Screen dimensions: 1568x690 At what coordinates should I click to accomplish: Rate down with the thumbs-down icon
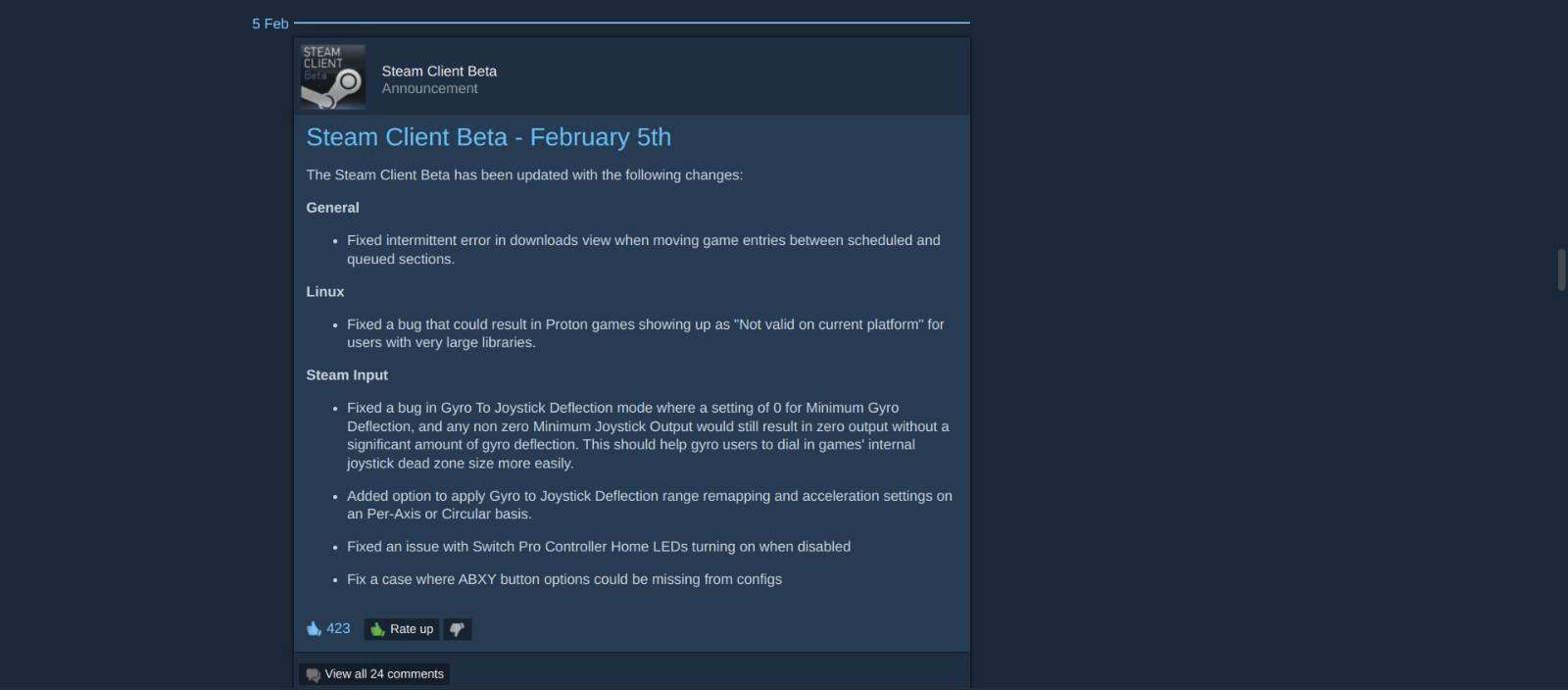(457, 629)
